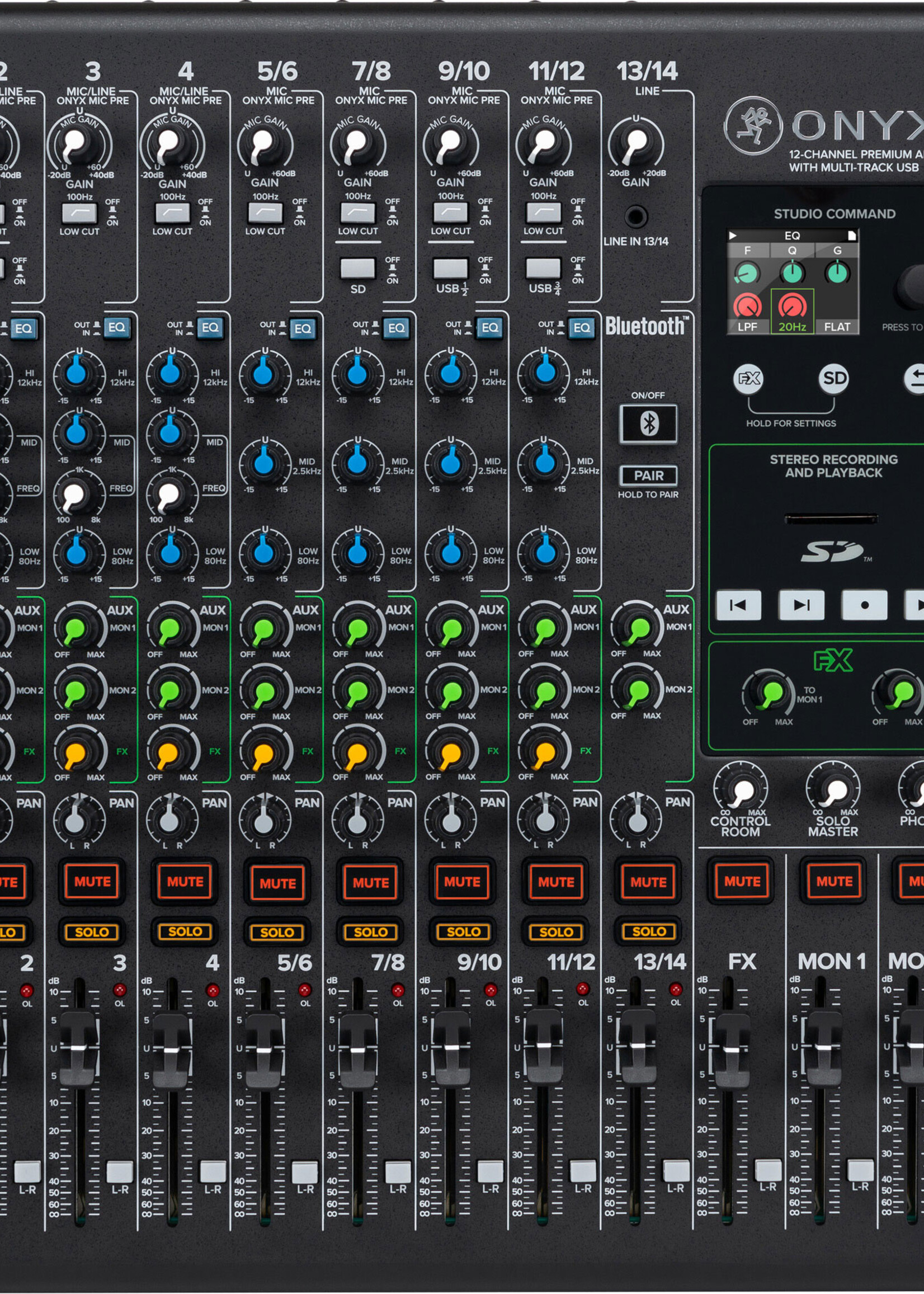
Task: Solo channel 11/12
Action: [x=556, y=932]
